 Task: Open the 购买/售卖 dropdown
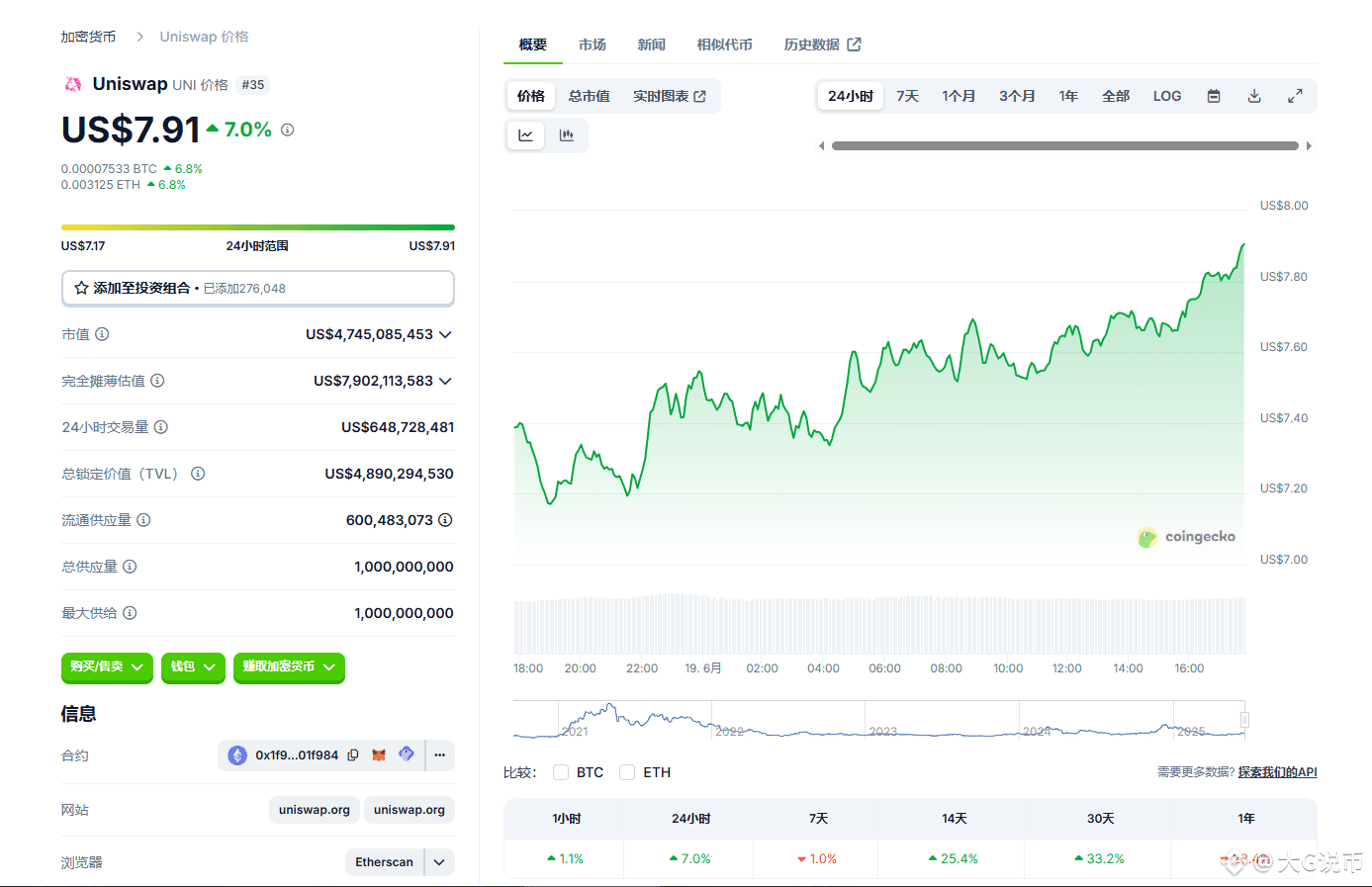click(107, 667)
